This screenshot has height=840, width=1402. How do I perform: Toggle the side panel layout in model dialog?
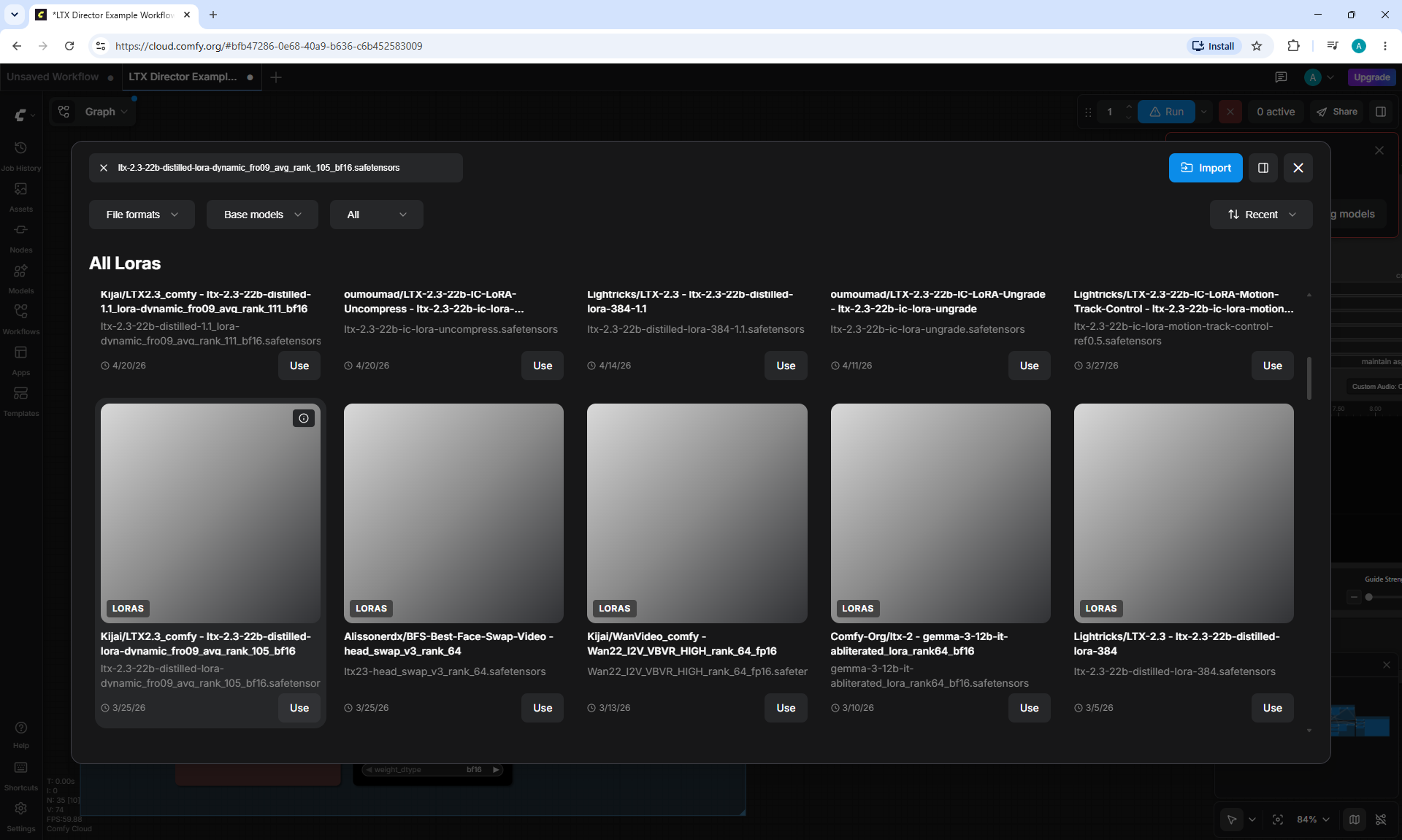coord(1263,168)
